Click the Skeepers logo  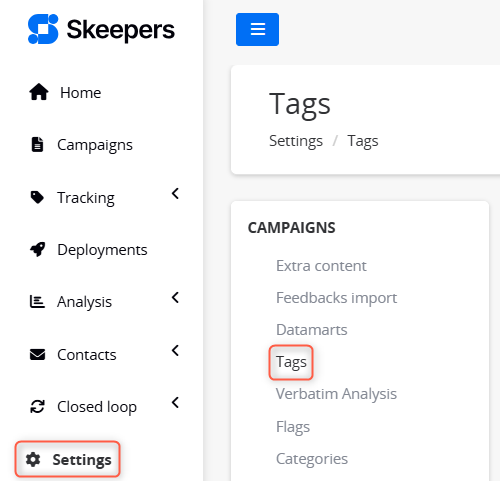101,29
